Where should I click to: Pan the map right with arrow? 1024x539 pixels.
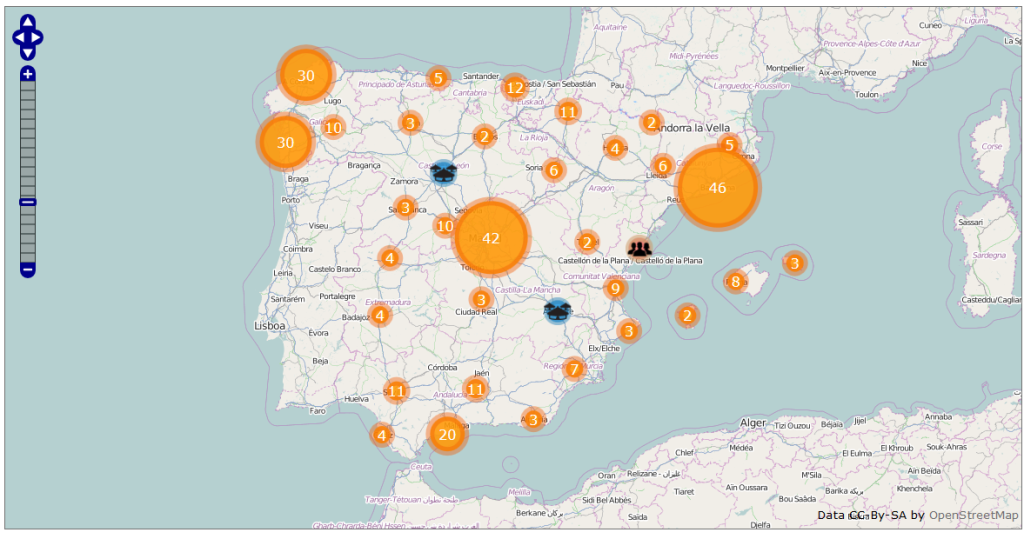pyautogui.click(x=37, y=37)
